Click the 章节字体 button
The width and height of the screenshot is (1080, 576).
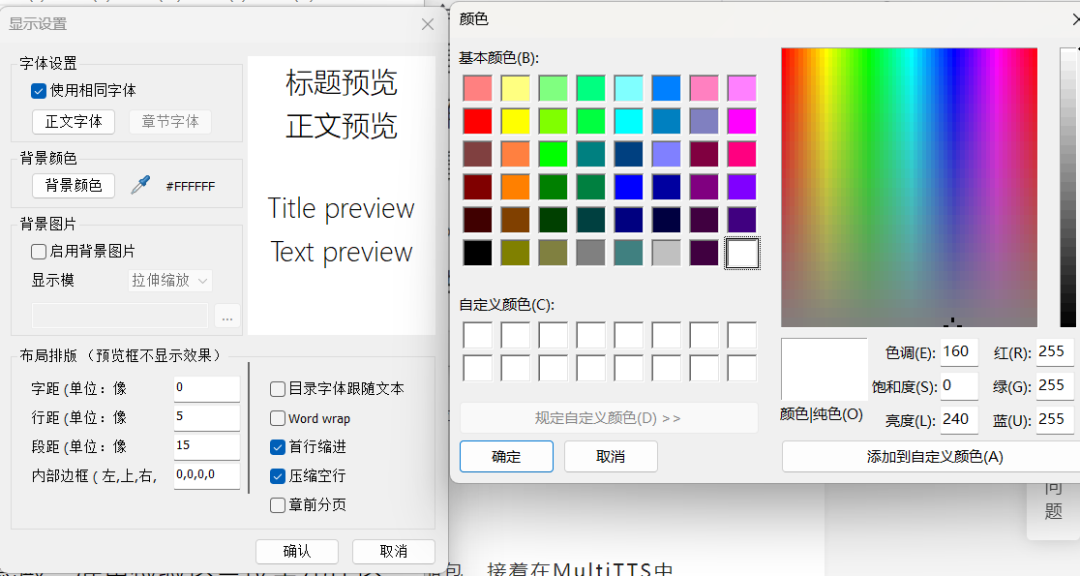coord(170,122)
